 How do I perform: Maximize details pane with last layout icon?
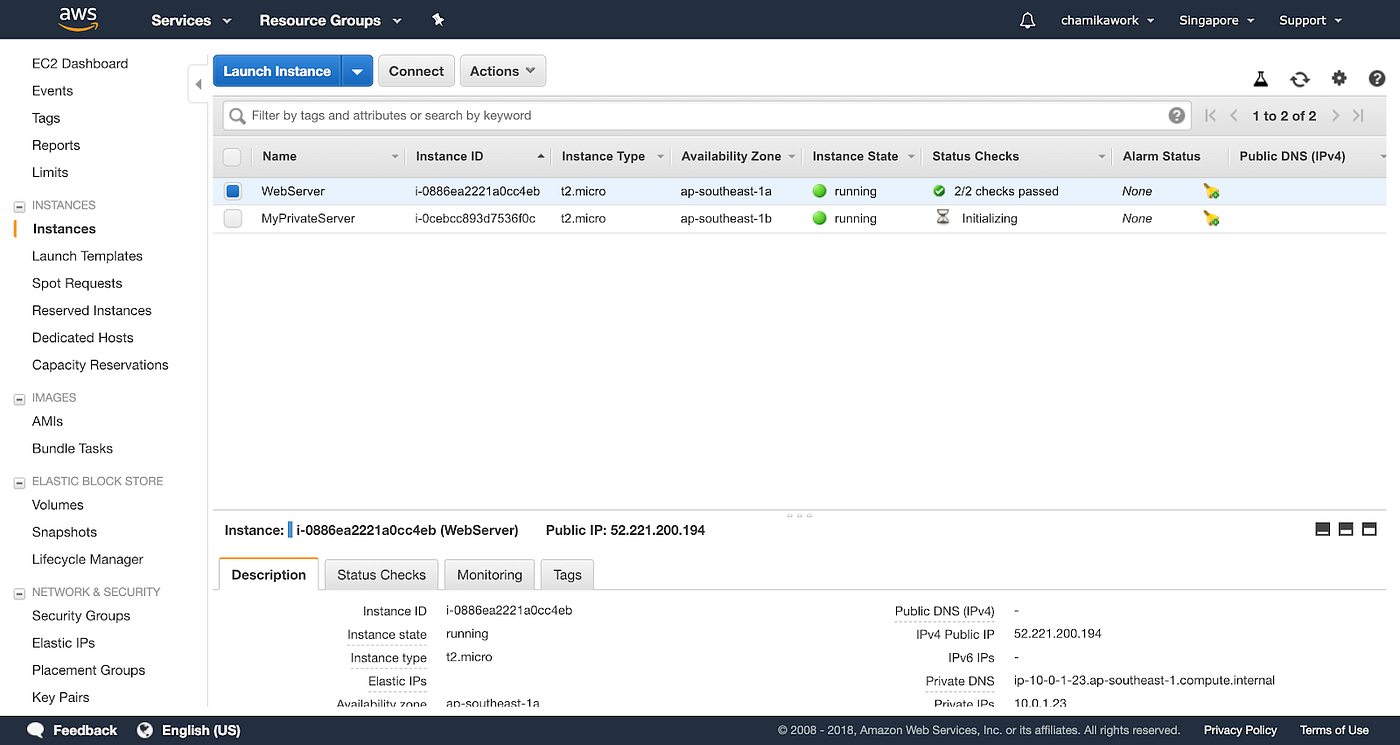(1370, 529)
